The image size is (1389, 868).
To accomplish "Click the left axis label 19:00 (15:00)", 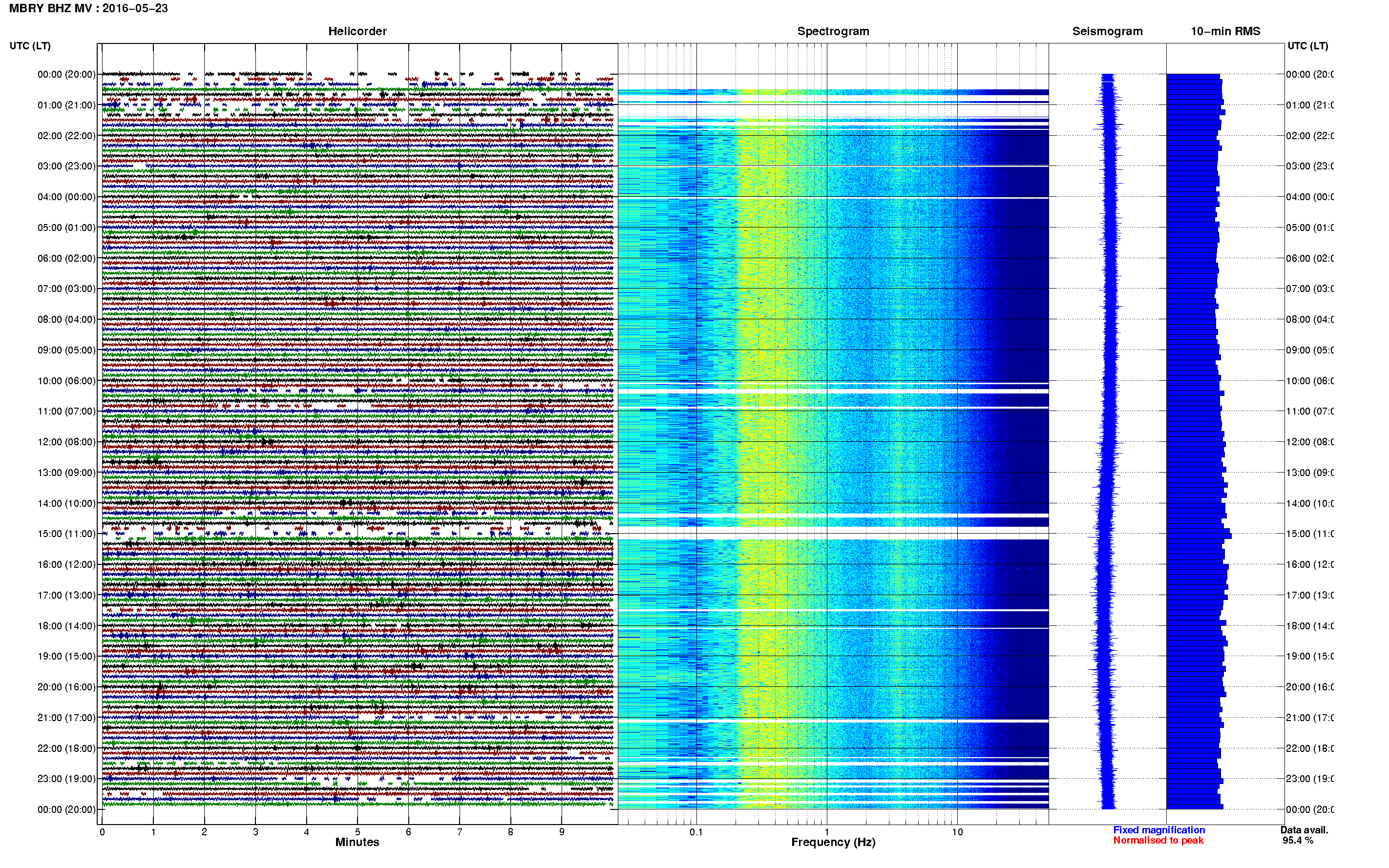I will coord(66,656).
